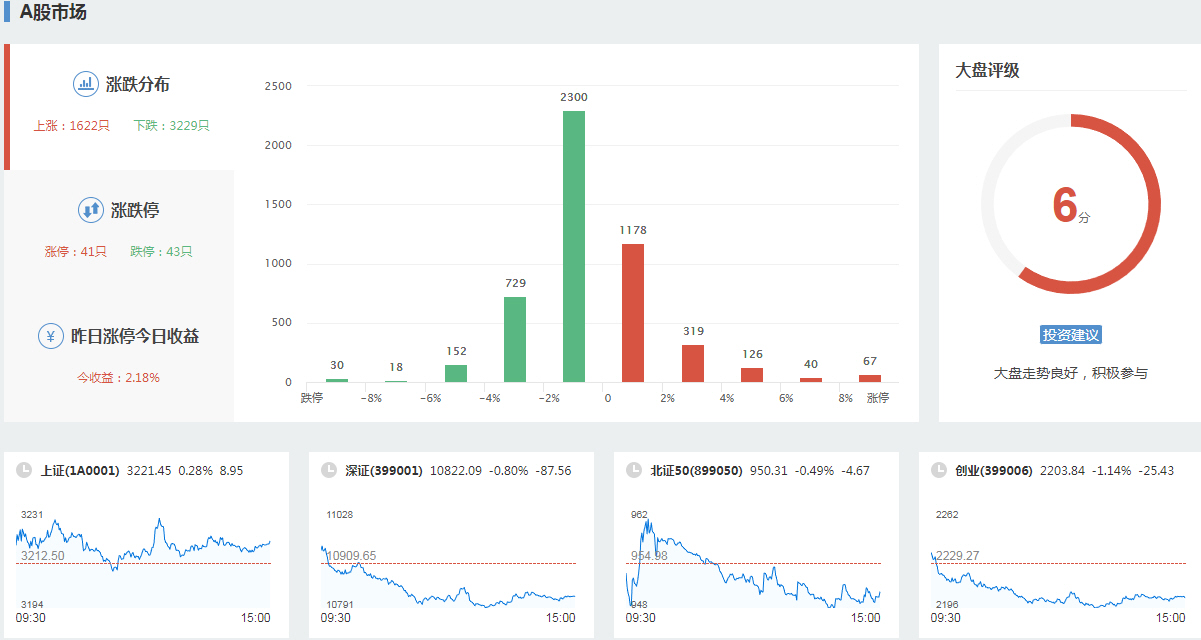Click the clock icon next to 北证50(899050)
Viewport: 1201px width, 640px height.
coord(633,470)
